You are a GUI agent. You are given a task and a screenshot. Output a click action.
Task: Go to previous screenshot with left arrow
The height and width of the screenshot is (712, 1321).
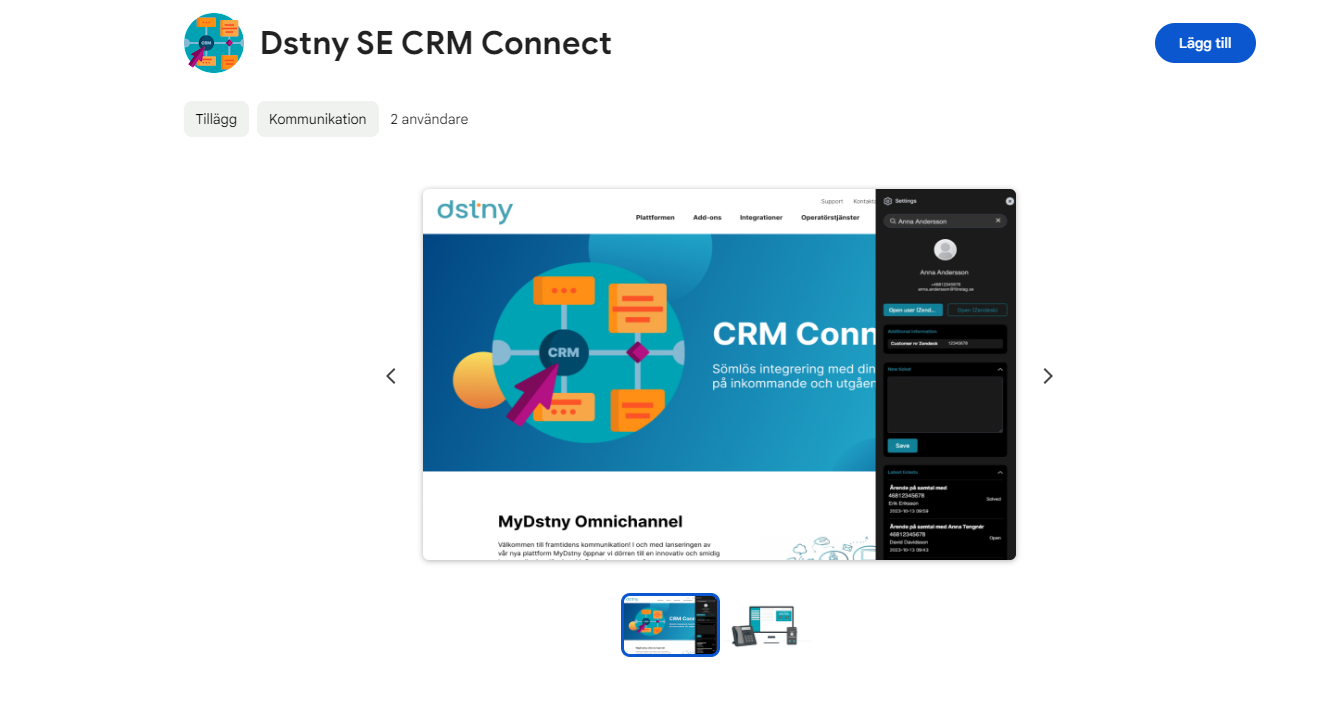point(391,376)
